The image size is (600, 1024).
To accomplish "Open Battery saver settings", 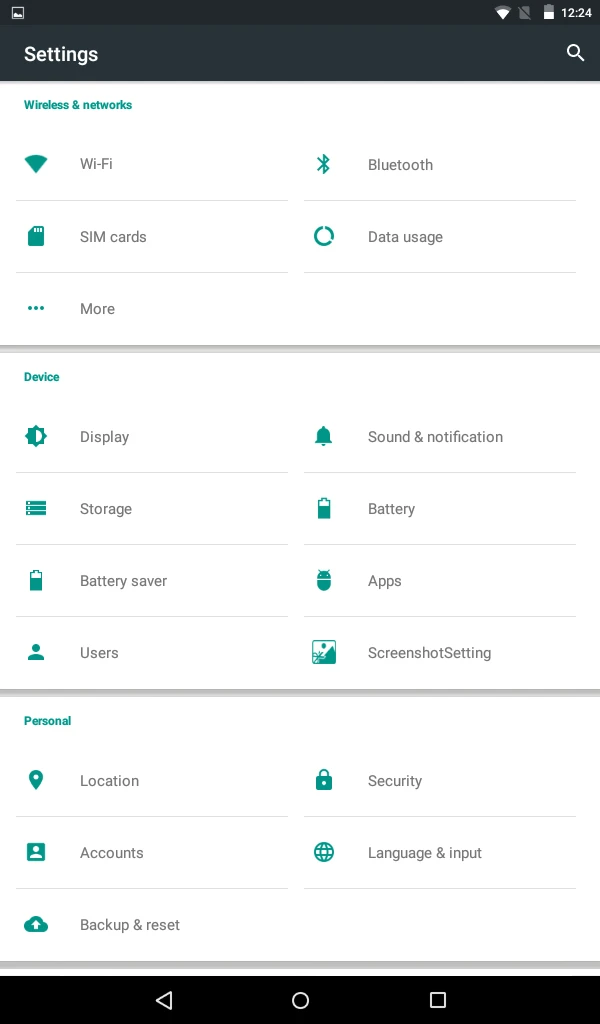I will [x=151, y=581].
